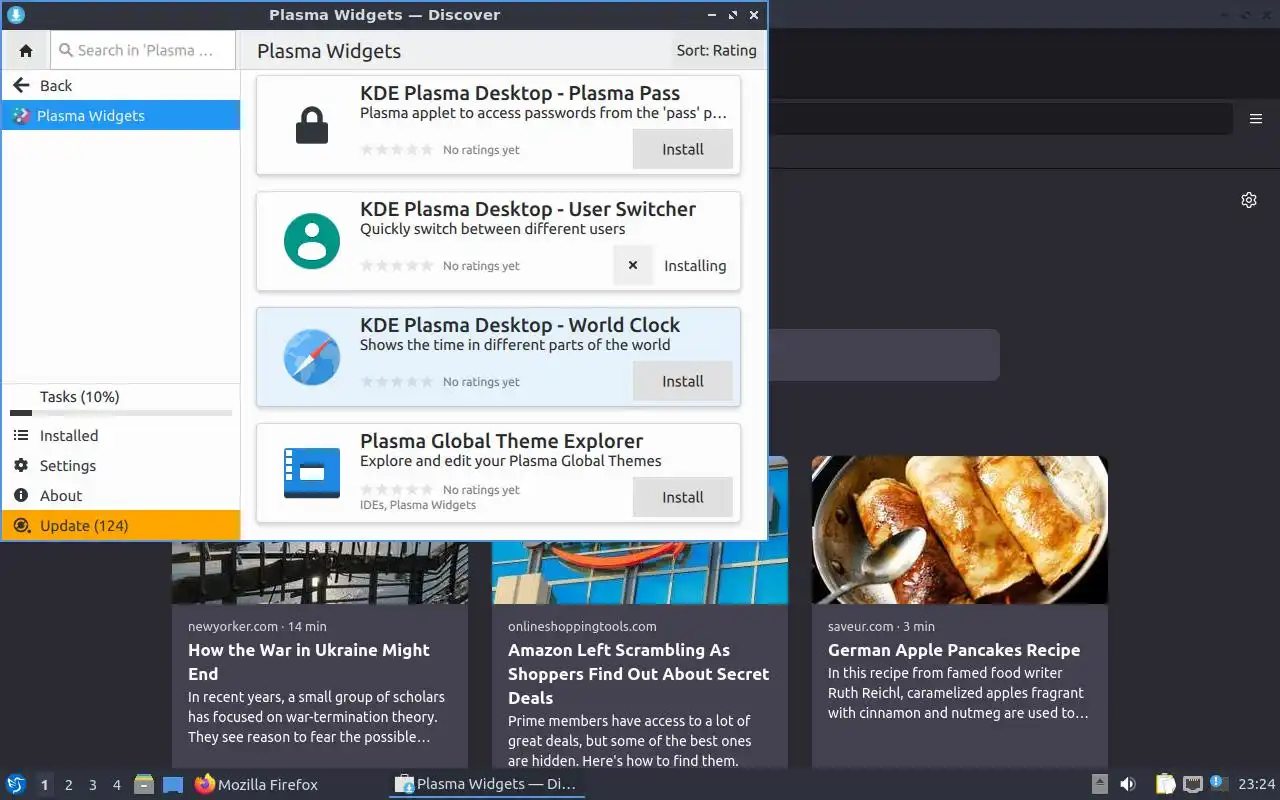Install KDE Plasma Desktop - Plasma Pass
This screenshot has height=800, width=1280.
click(683, 149)
